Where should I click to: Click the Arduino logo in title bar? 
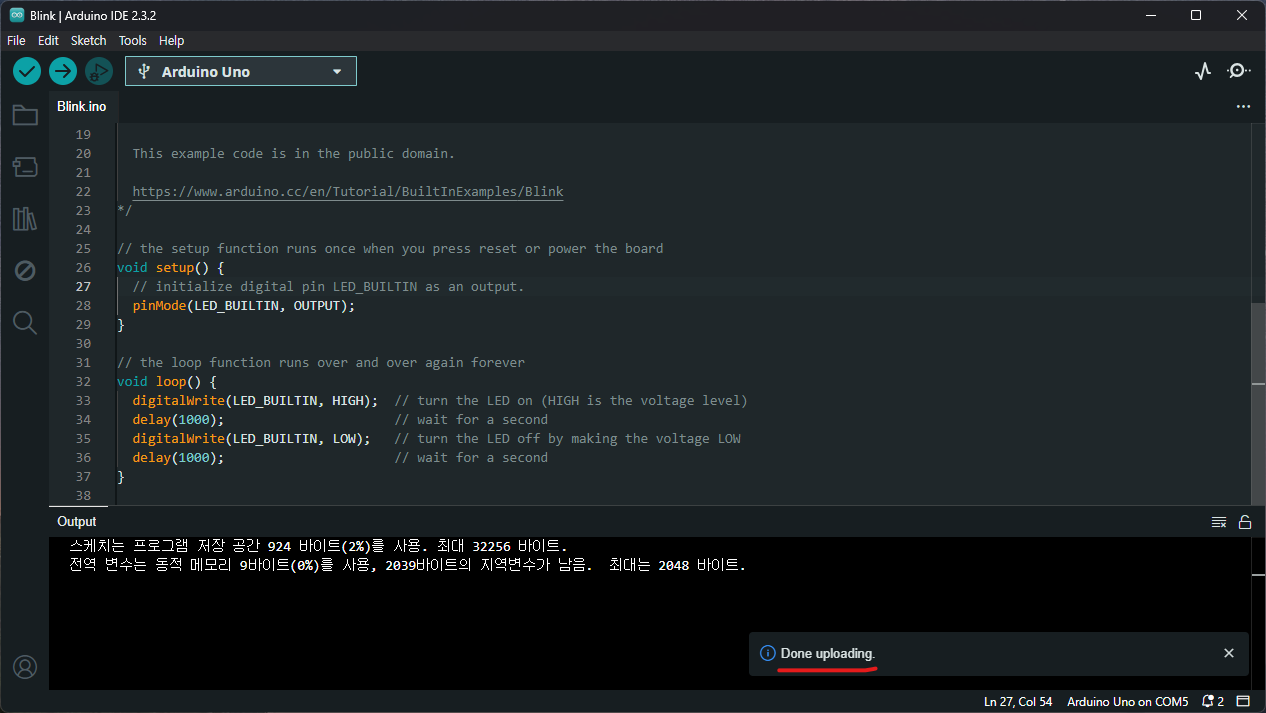17,15
